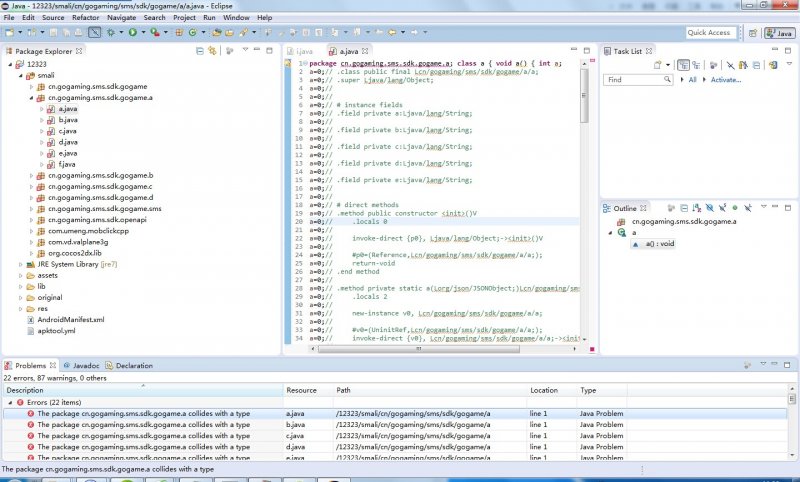Click the editor vertical scrollbar thumb

click(x=585, y=95)
